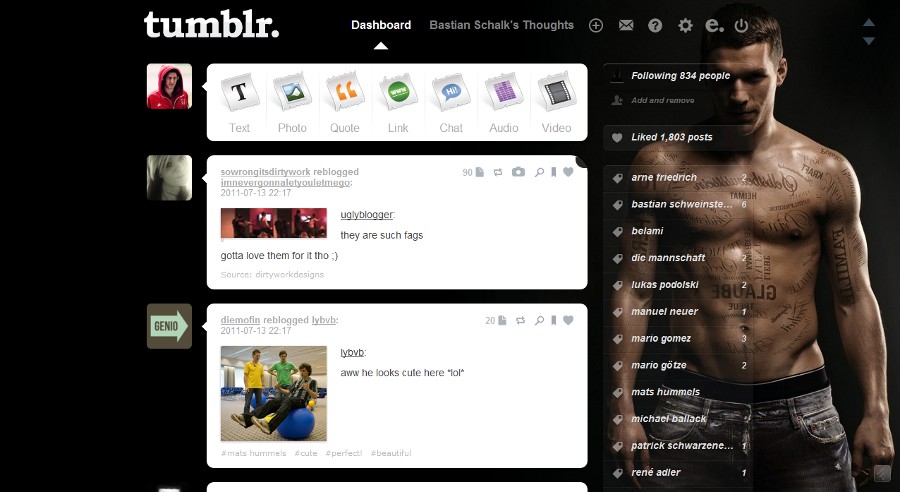Open the blue exercise ball photo
Screen dimensions: 900x492
pyautogui.click(x=274, y=393)
